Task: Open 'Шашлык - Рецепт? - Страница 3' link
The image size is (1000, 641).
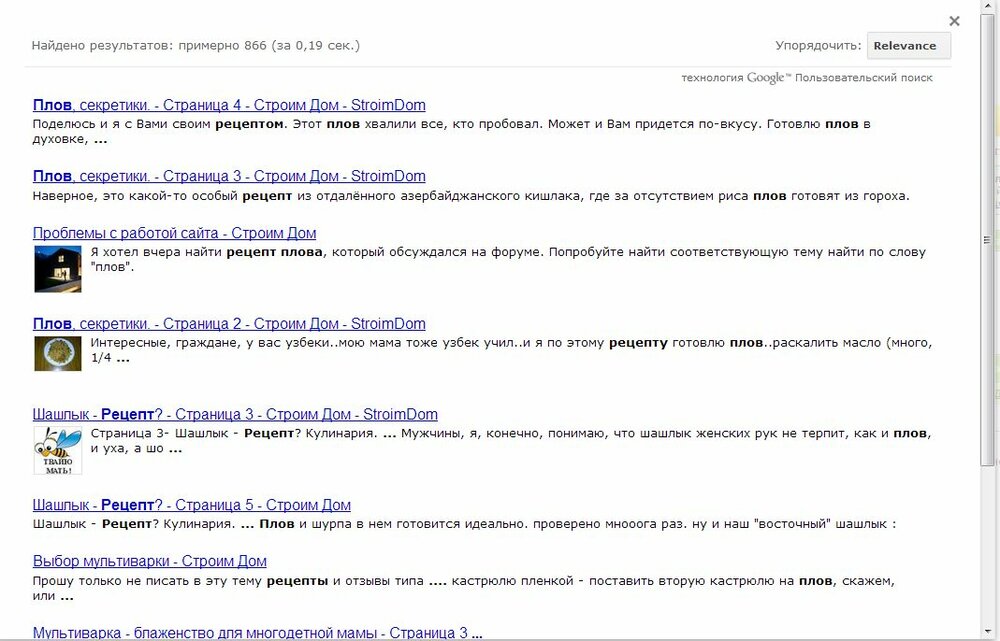Action: click(235, 414)
